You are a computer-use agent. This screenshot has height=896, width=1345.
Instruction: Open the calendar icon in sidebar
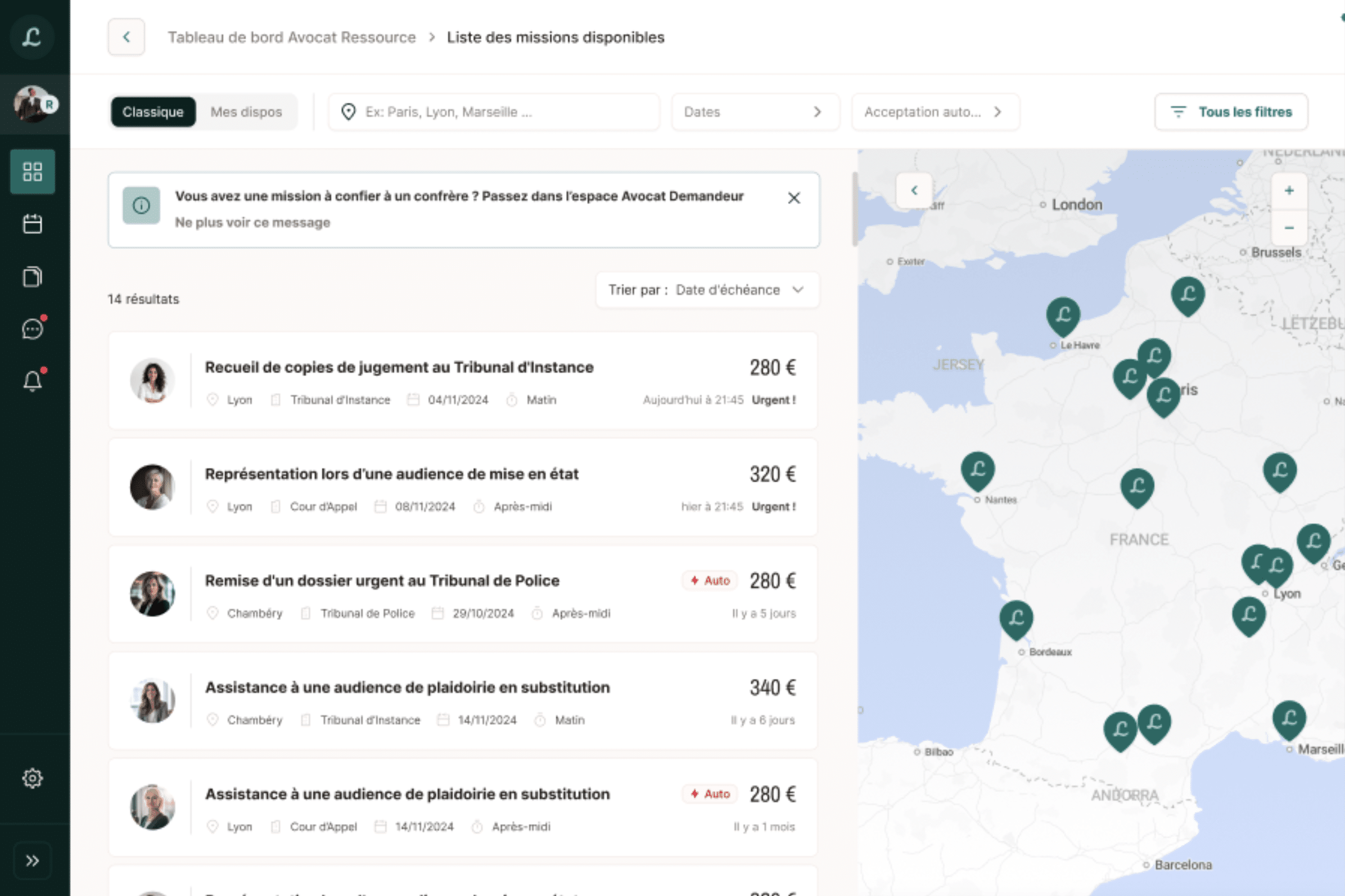click(33, 224)
